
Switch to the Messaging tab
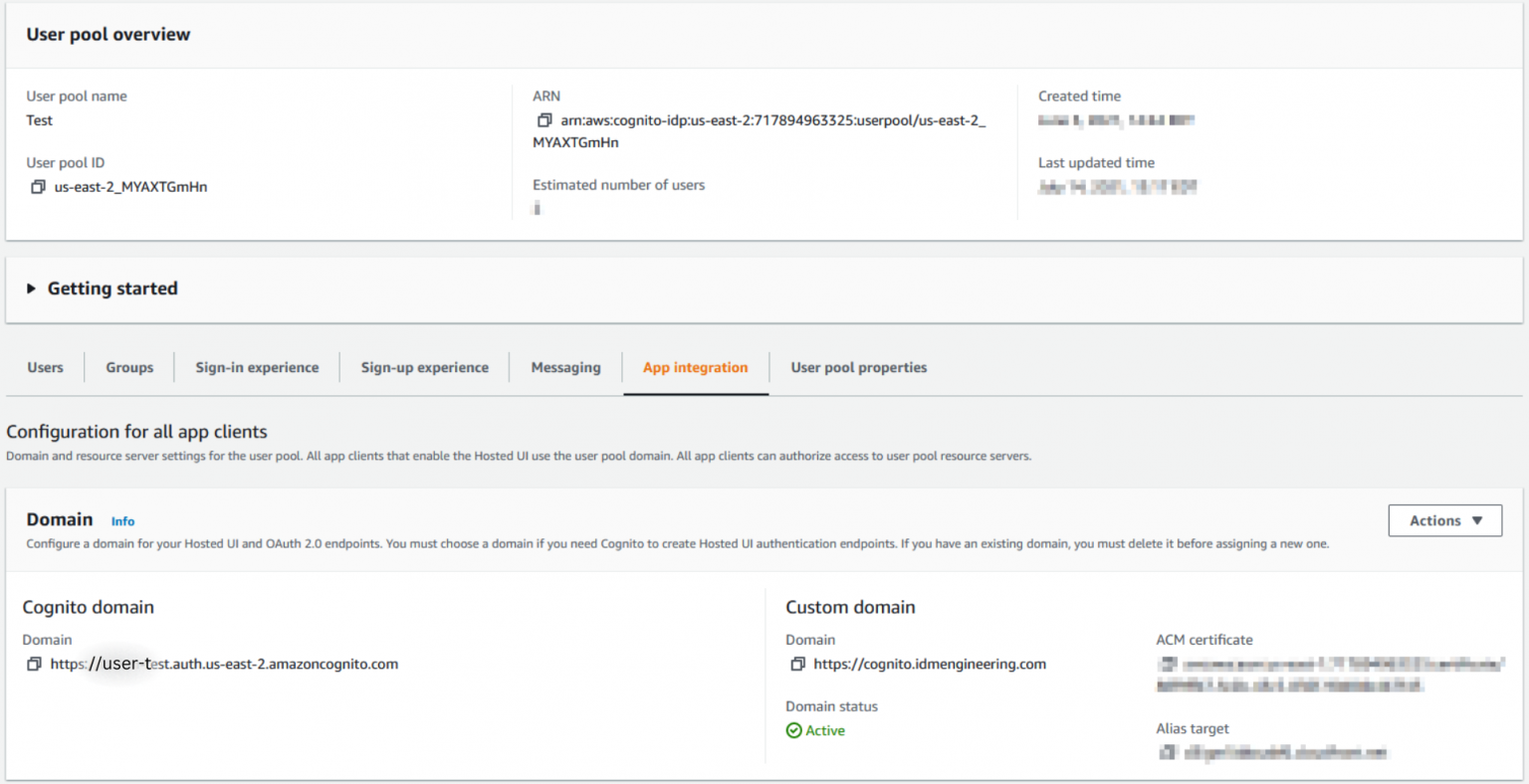(x=565, y=367)
